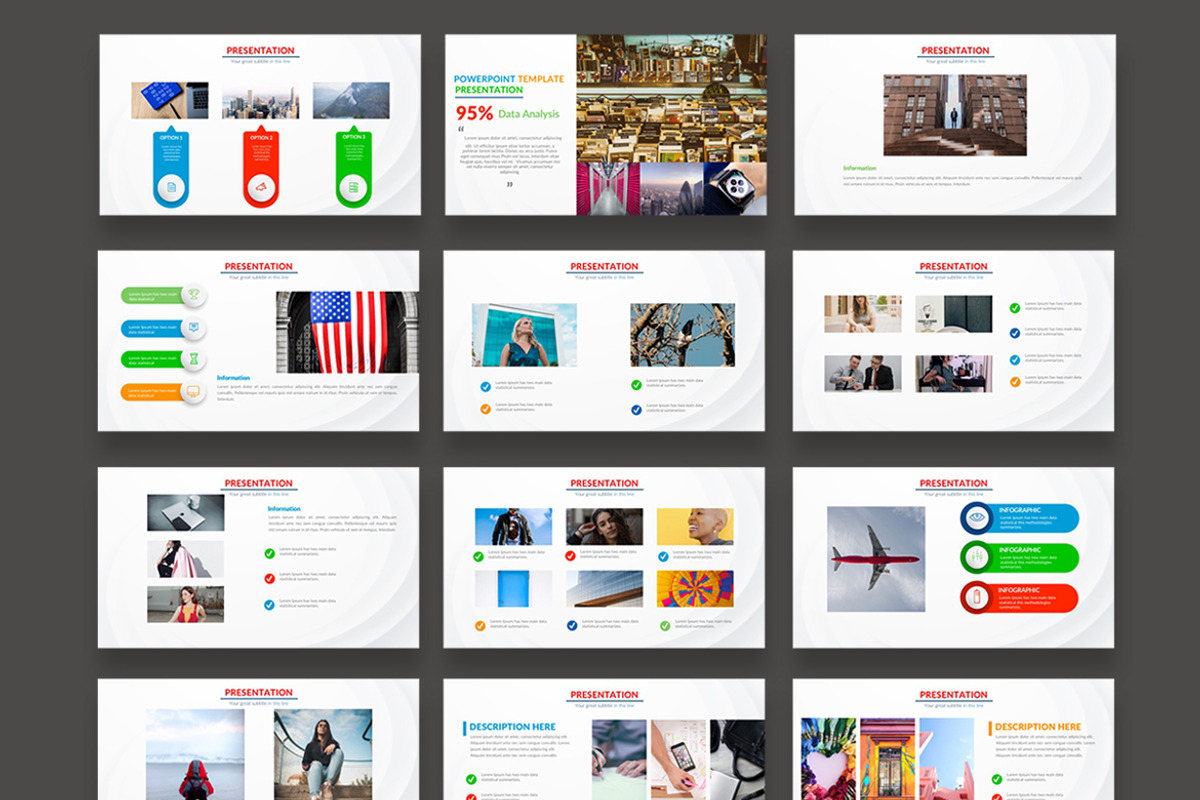Click the mountain photo above Option 3
The width and height of the screenshot is (1200, 800).
(351, 101)
